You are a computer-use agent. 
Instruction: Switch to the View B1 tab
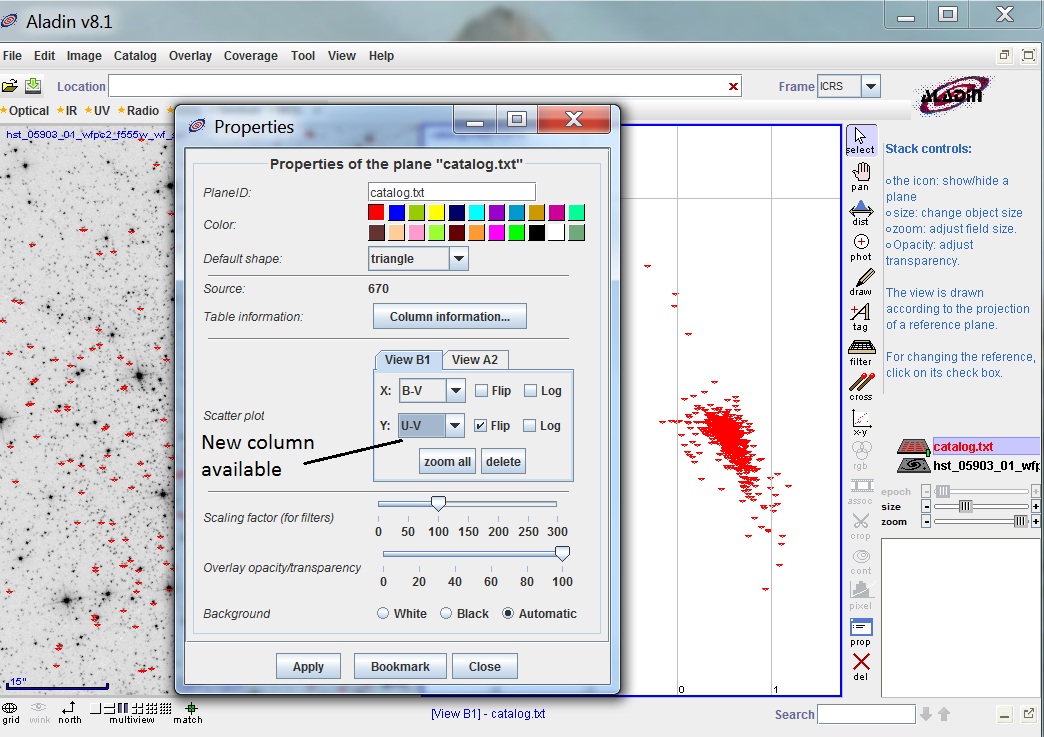(407, 360)
